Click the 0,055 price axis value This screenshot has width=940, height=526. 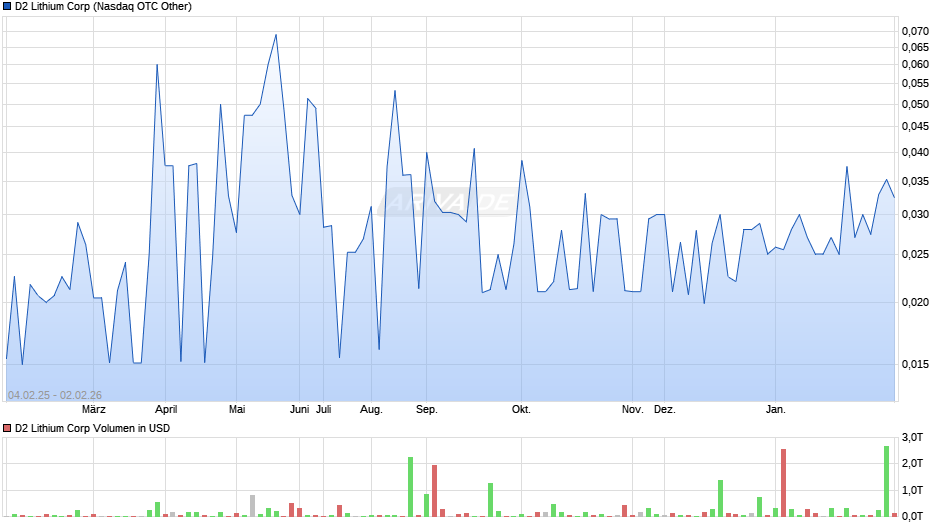pos(915,83)
